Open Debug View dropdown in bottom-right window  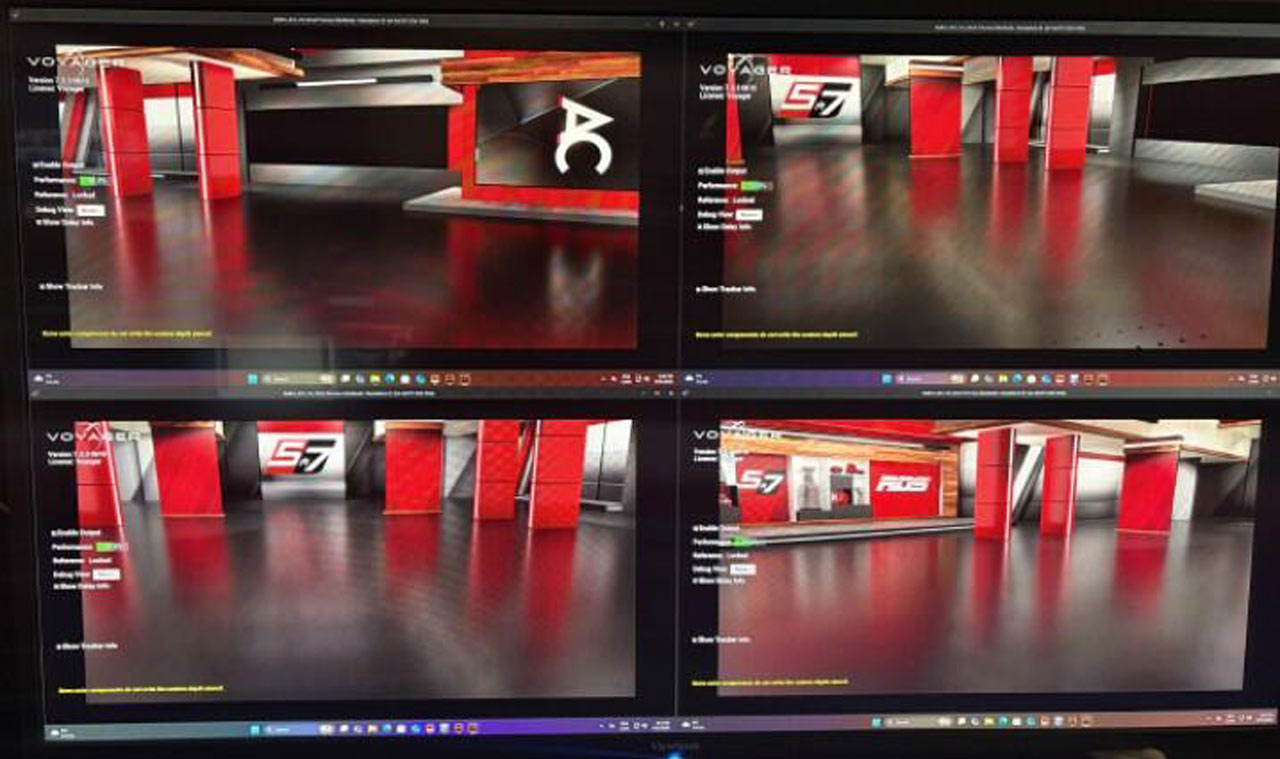coord(743,570)
